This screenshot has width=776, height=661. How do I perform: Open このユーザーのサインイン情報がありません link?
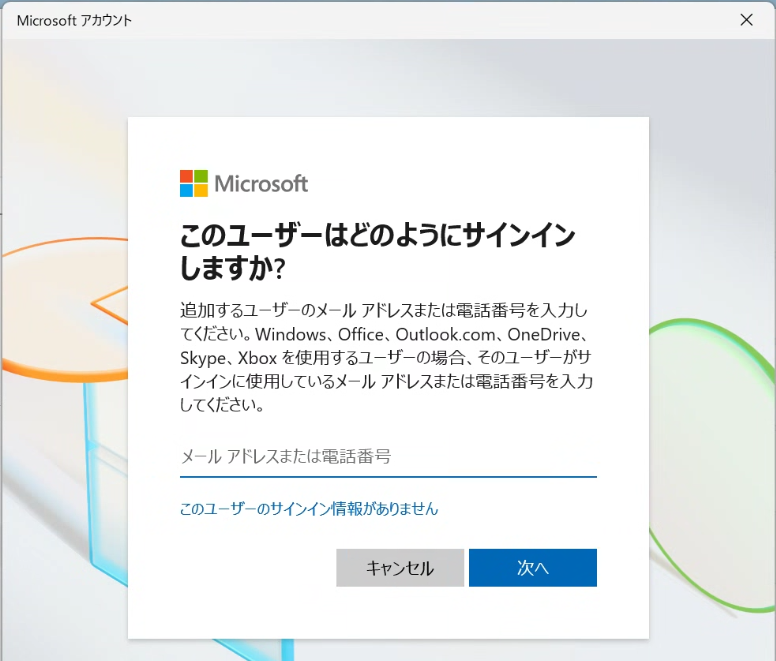click(309, 509)
